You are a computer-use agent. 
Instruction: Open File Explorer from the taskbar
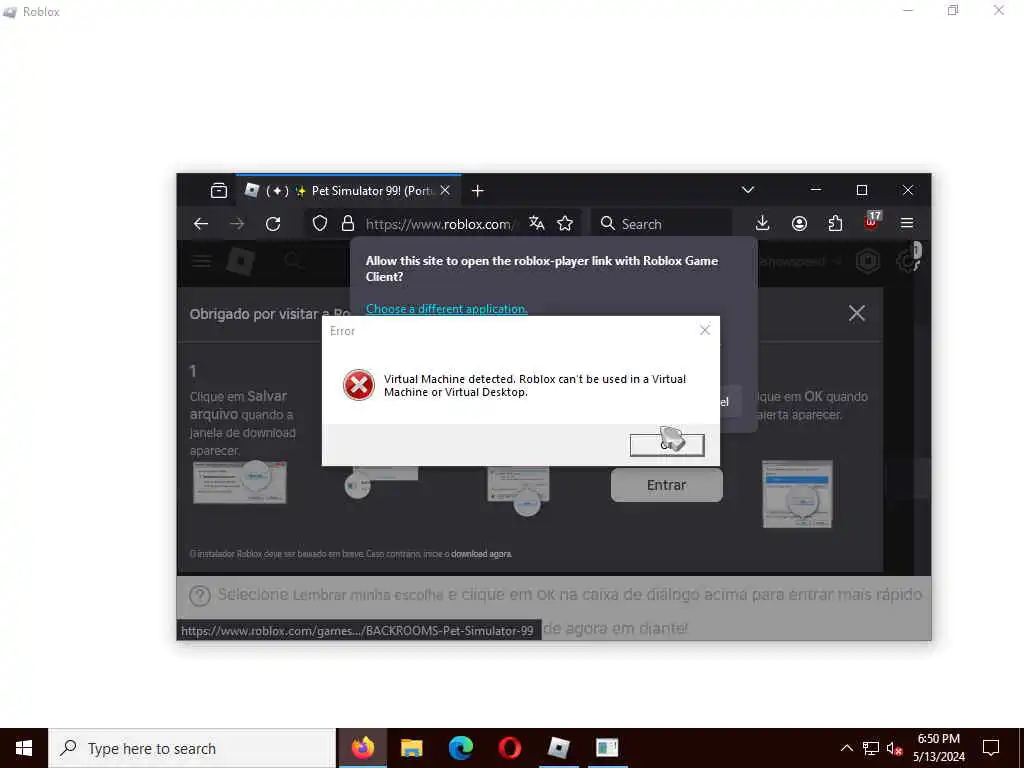(x=411, y=748)
